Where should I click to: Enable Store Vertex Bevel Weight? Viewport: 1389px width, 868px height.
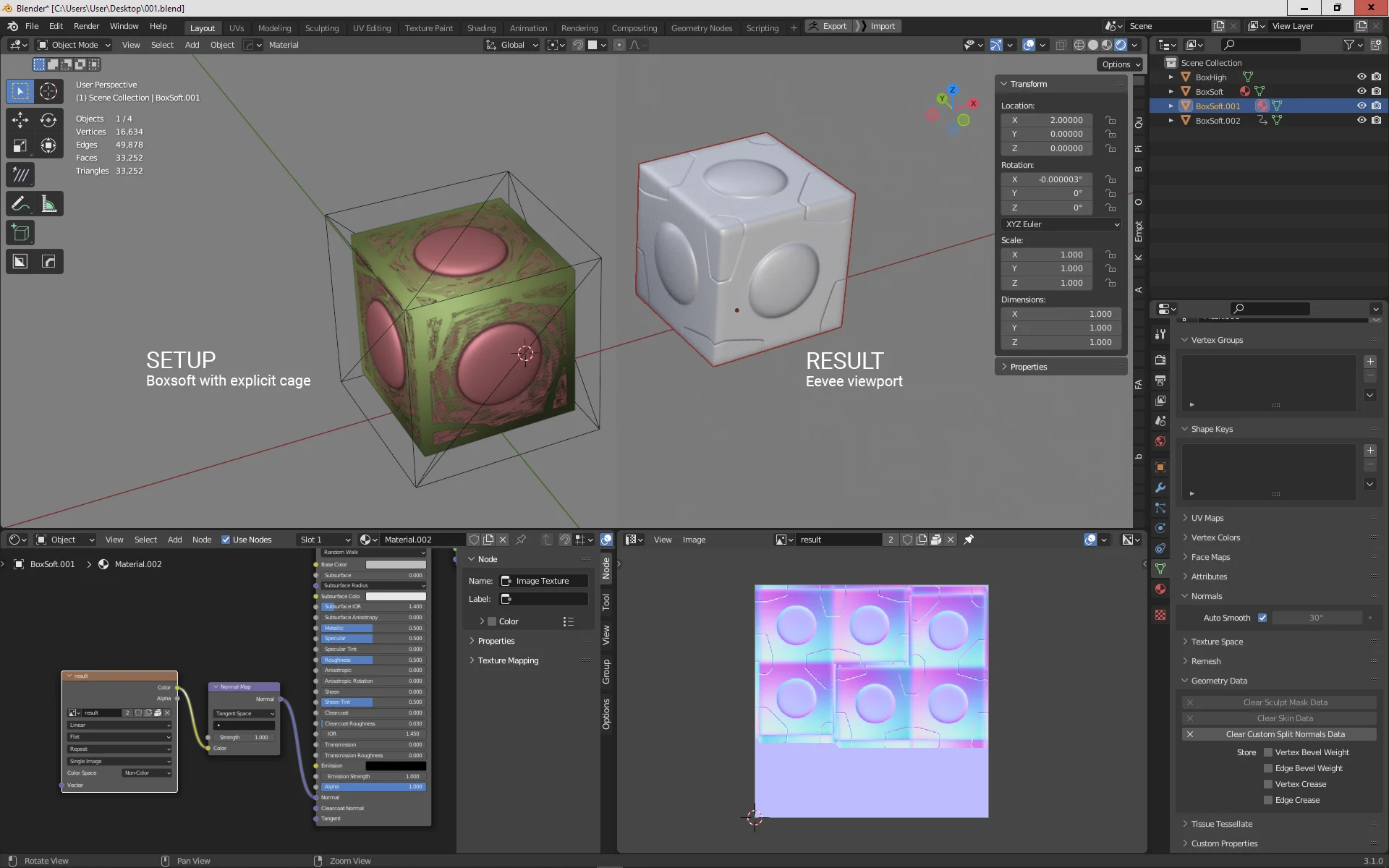[x=1268, y=752]
